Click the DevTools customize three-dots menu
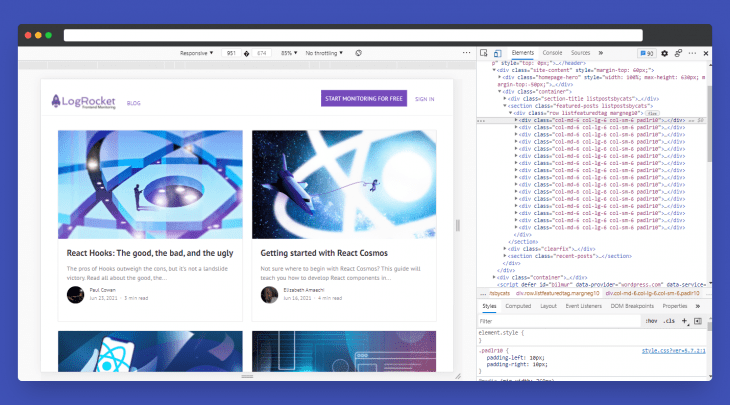This screenshot has height=405, width=730. pos(692,53)
